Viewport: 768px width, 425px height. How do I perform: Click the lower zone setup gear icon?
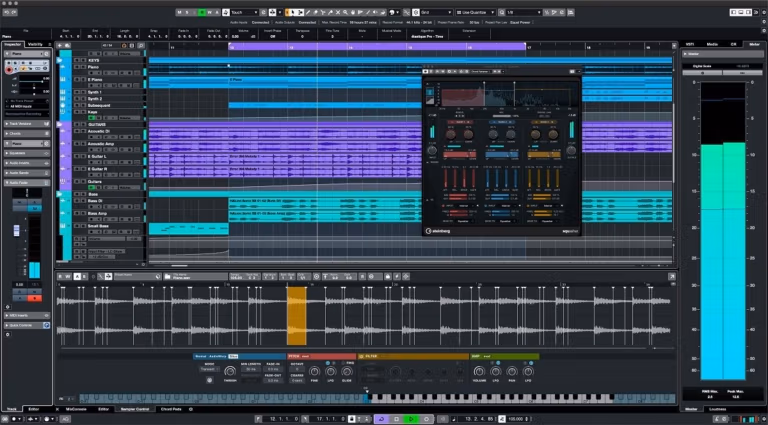coord(191,409)
